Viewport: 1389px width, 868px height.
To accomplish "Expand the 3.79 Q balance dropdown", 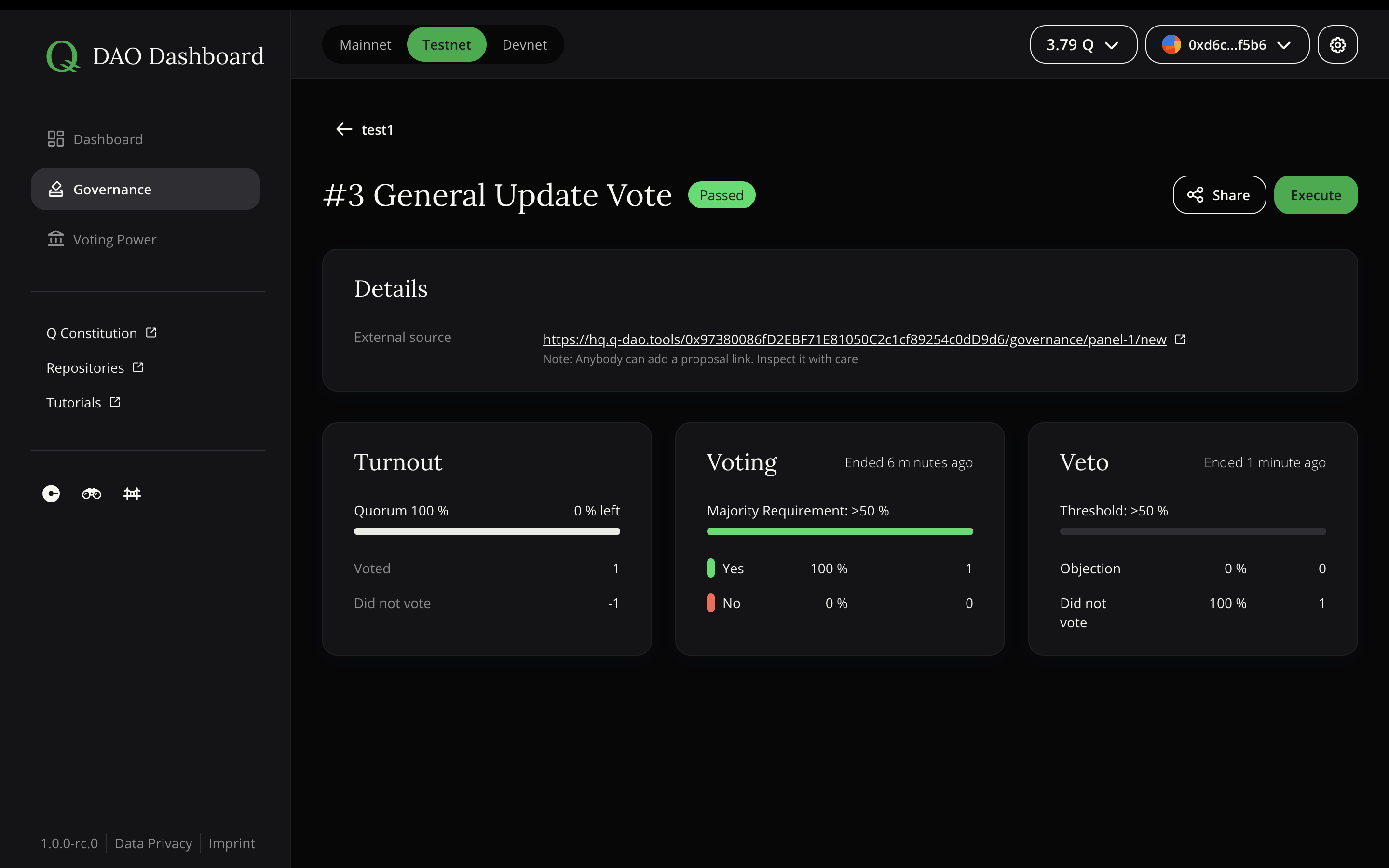I will (x=1083, y=45).
